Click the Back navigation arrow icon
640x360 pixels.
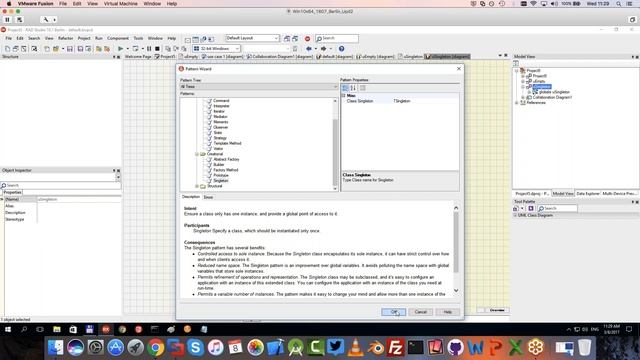click(309, 49)
